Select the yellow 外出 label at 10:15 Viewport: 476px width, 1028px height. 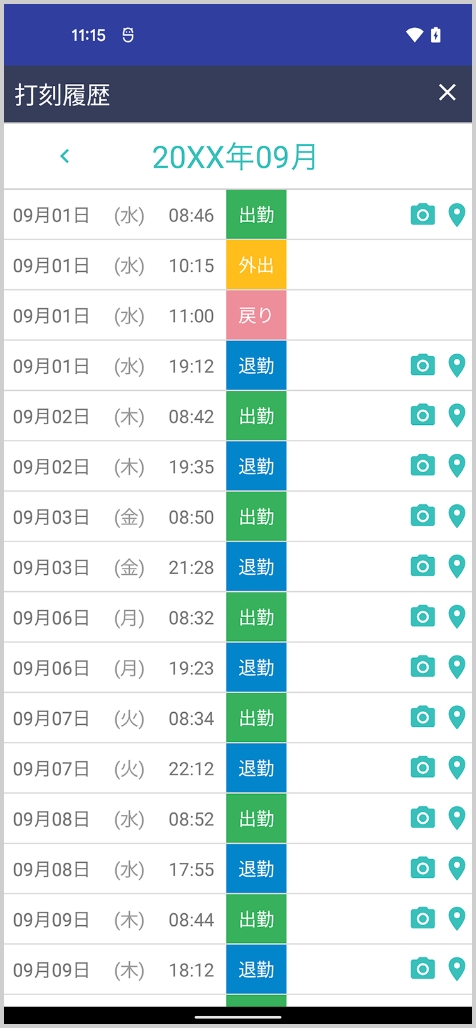(256, 265)
